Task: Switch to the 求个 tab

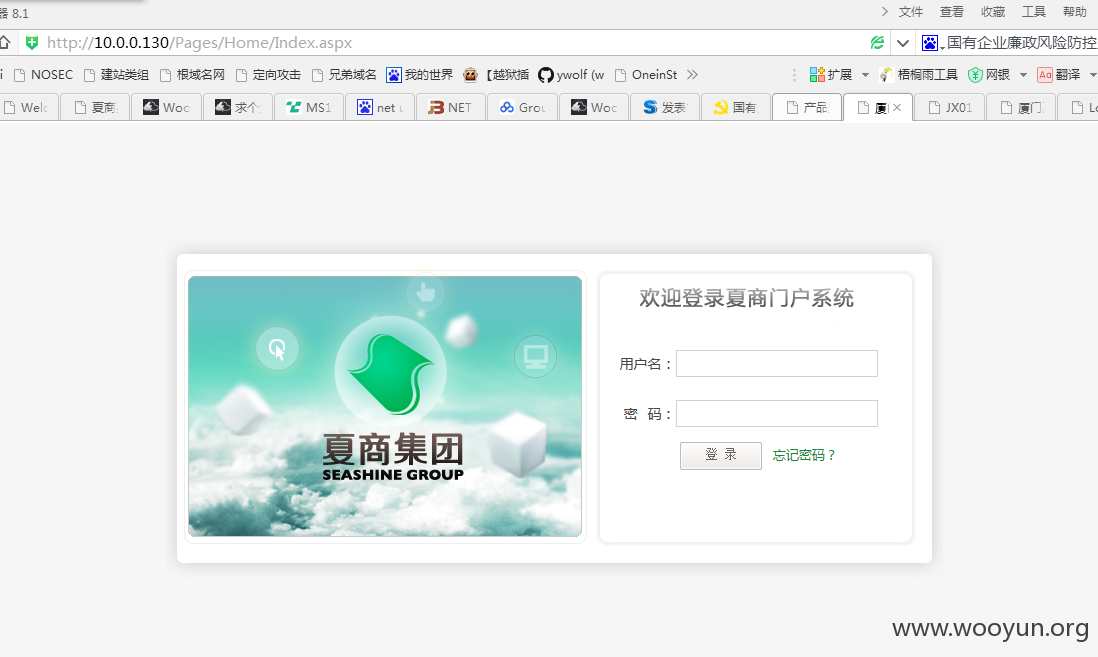Action: point(238,107)
